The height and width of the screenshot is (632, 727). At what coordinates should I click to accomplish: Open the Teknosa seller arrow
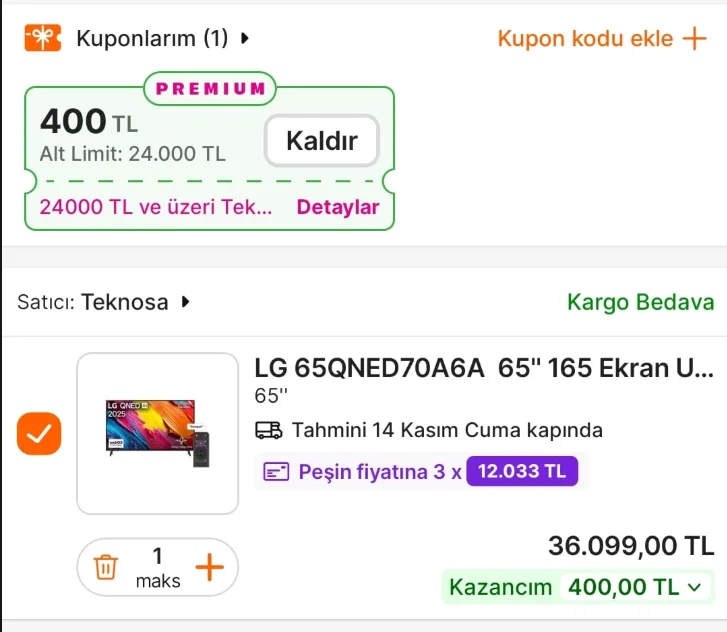coord(185,302)
